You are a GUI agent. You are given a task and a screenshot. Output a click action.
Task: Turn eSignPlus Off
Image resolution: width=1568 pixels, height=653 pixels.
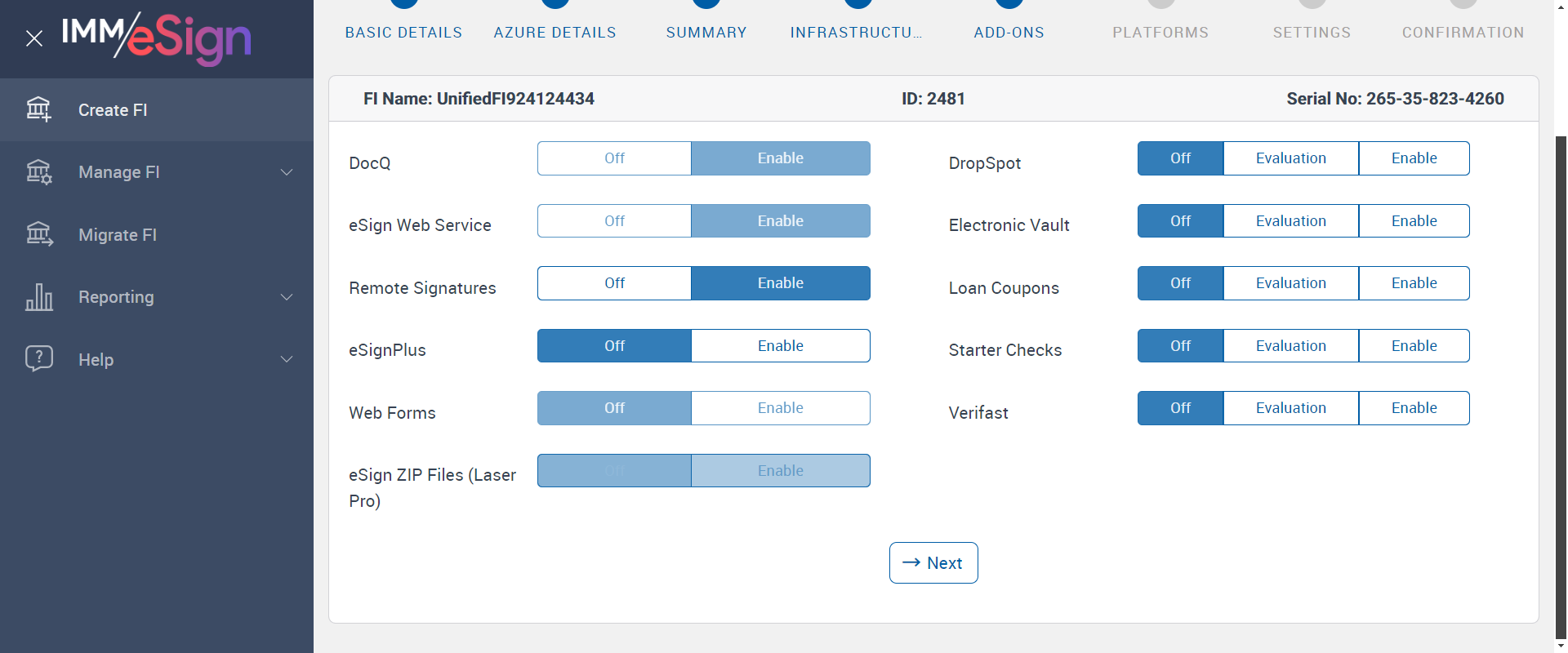(x=614, y=346)
